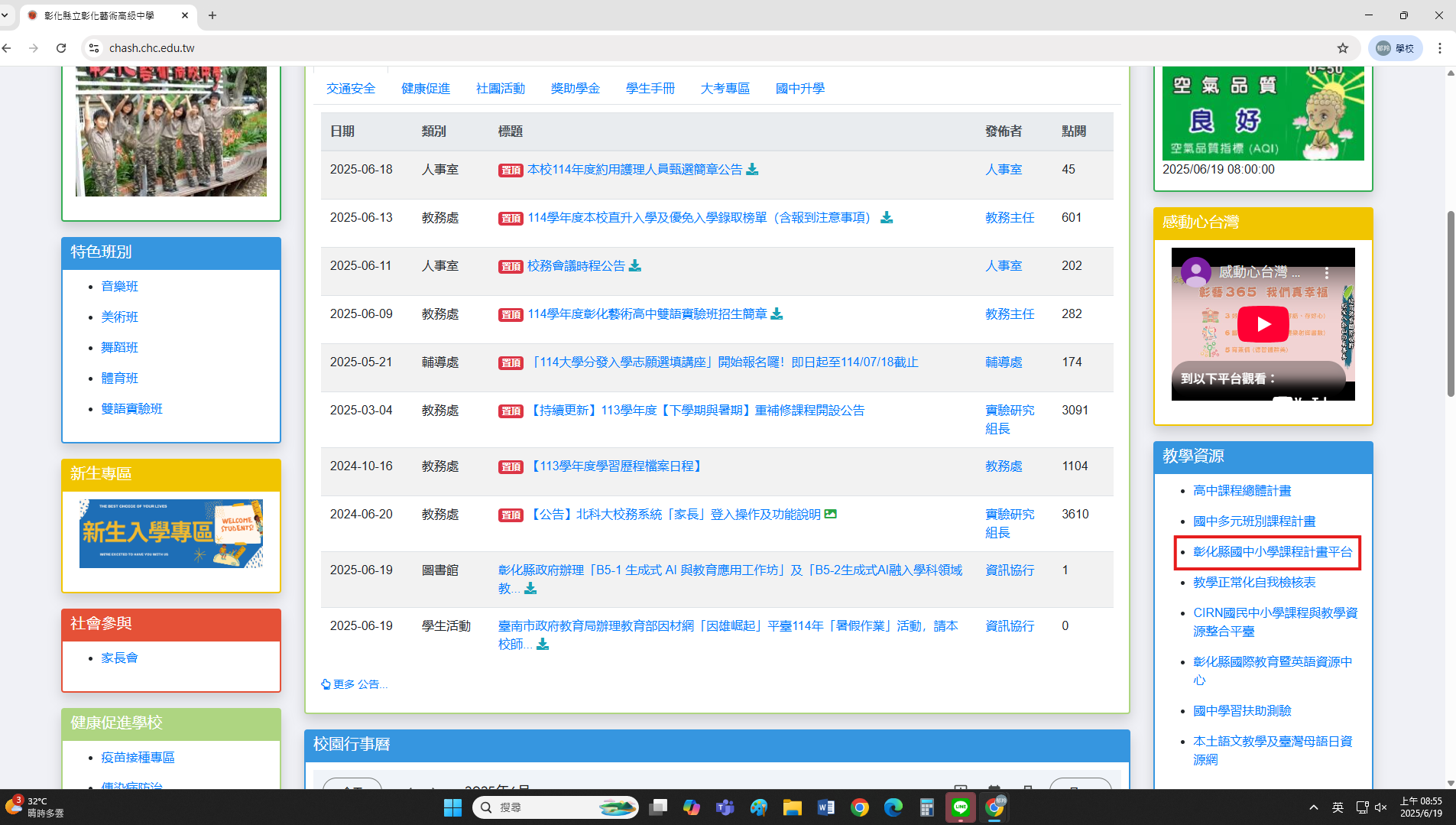Screen dimensions: 1456x825
Task: Select the 大考專區 tab
Action: tap(725, 89)
